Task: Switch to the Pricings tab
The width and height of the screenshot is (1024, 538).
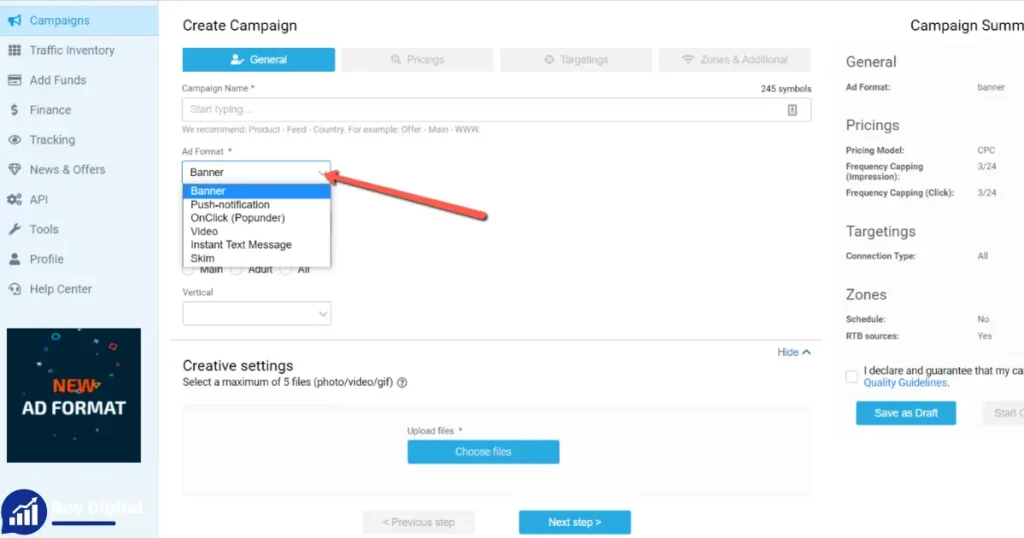Action: [x=417, y=59]
